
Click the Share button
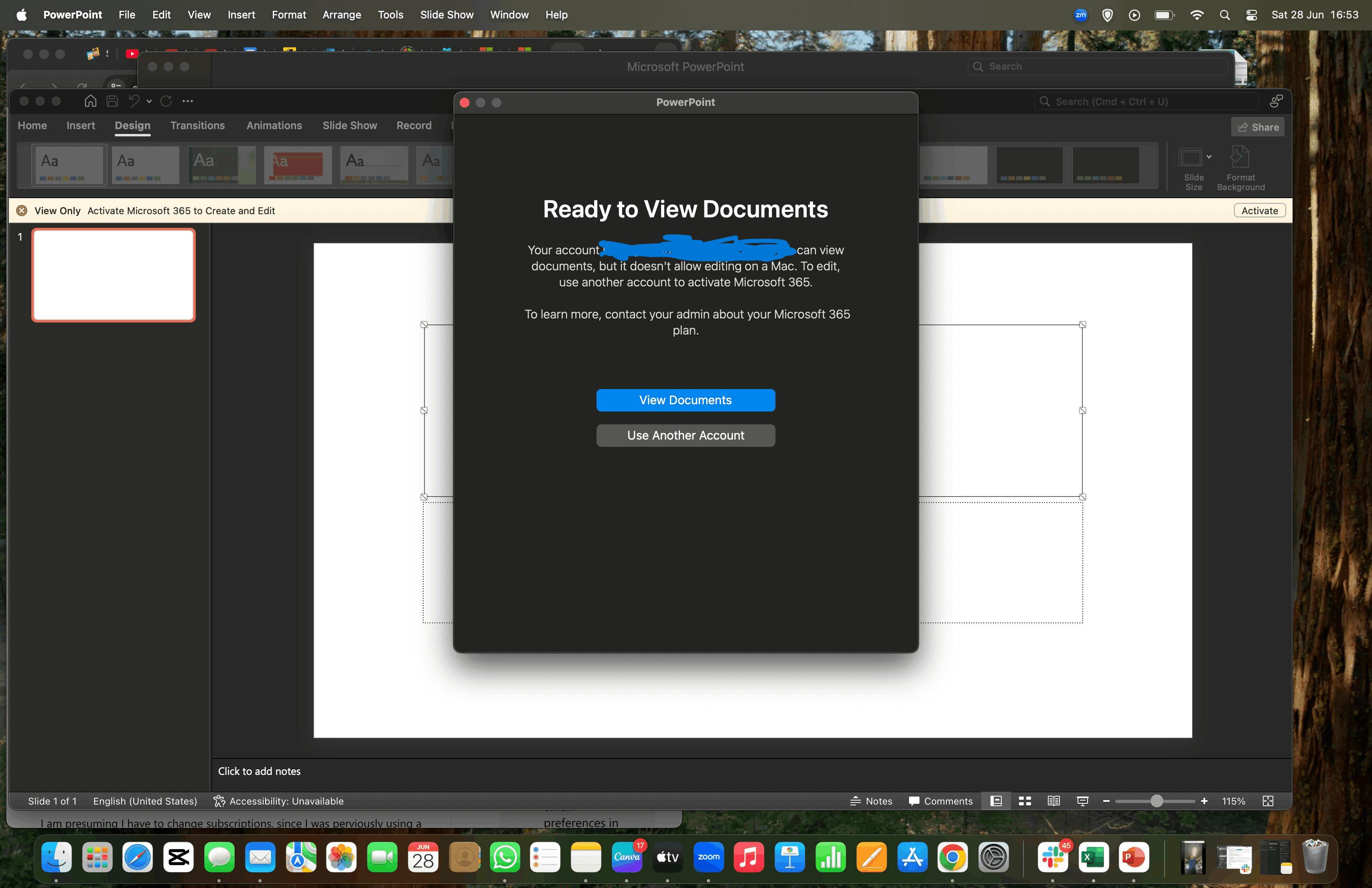pyautogui.click(x=1258, y=128)
